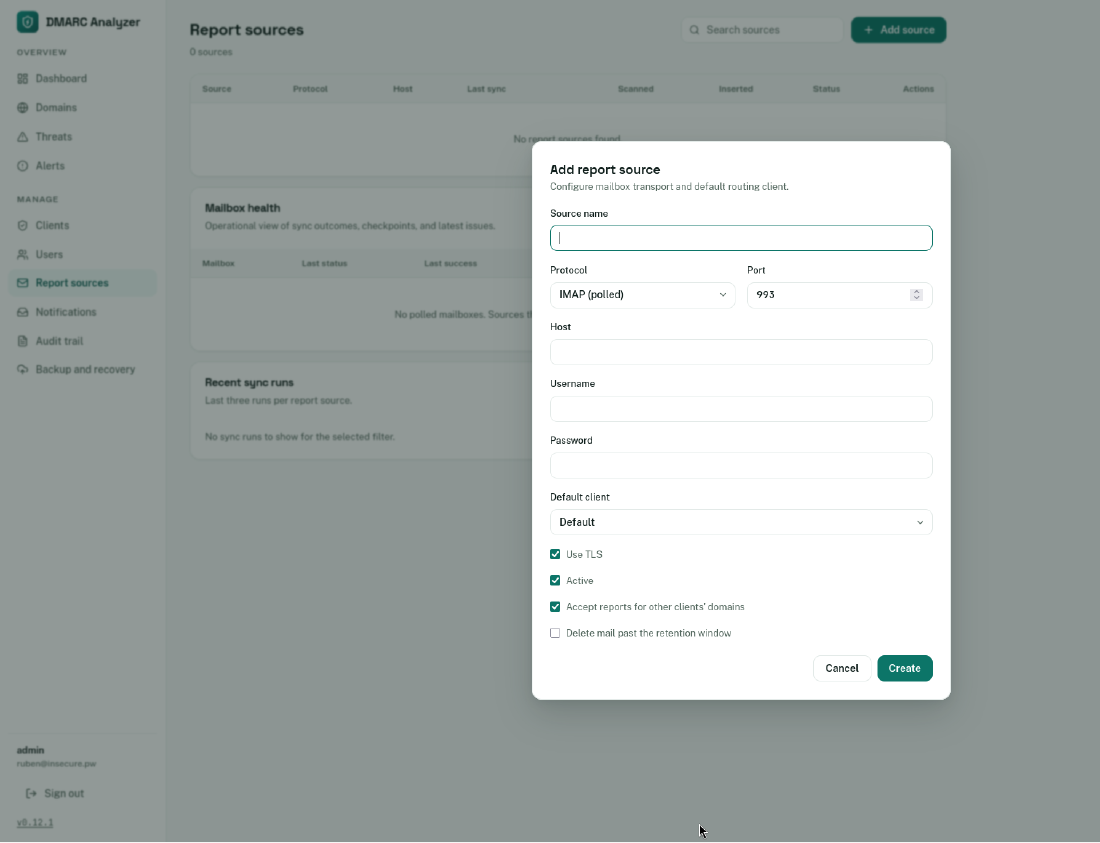Uncheck the Use TLS checkbox
The image size is (1100, 843).
(555, 555)
